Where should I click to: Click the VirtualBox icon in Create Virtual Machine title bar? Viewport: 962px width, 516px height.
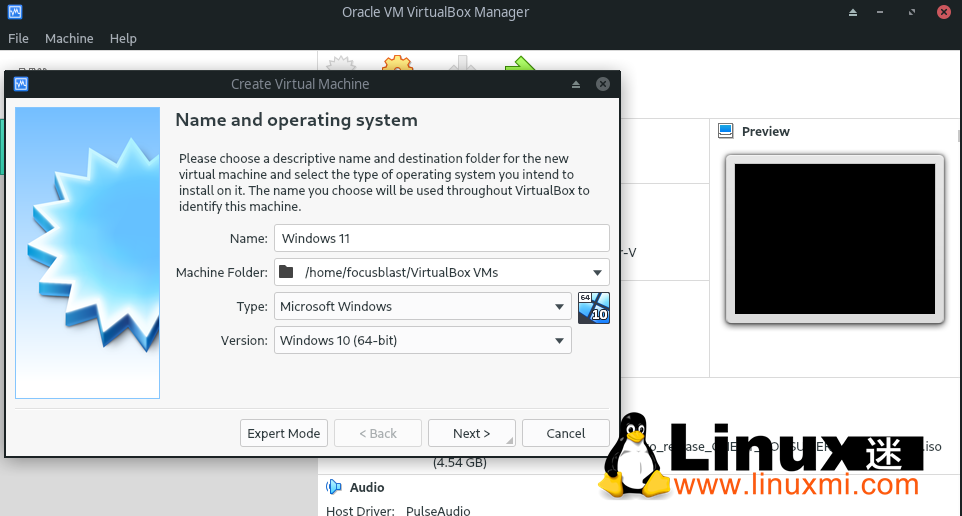pyautogui.click(x=21, y=84)
